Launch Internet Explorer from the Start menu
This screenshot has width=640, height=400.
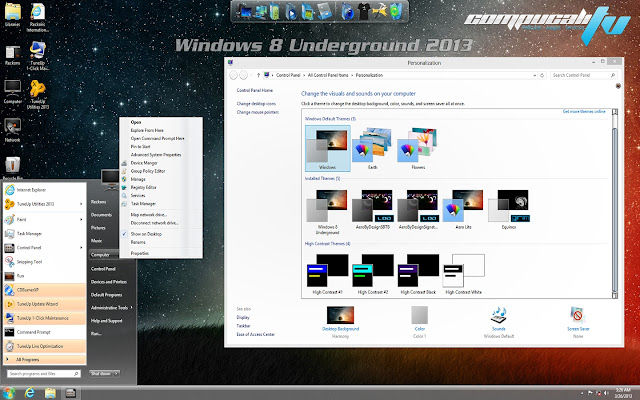pyautogui.click(x=44, y=190)
